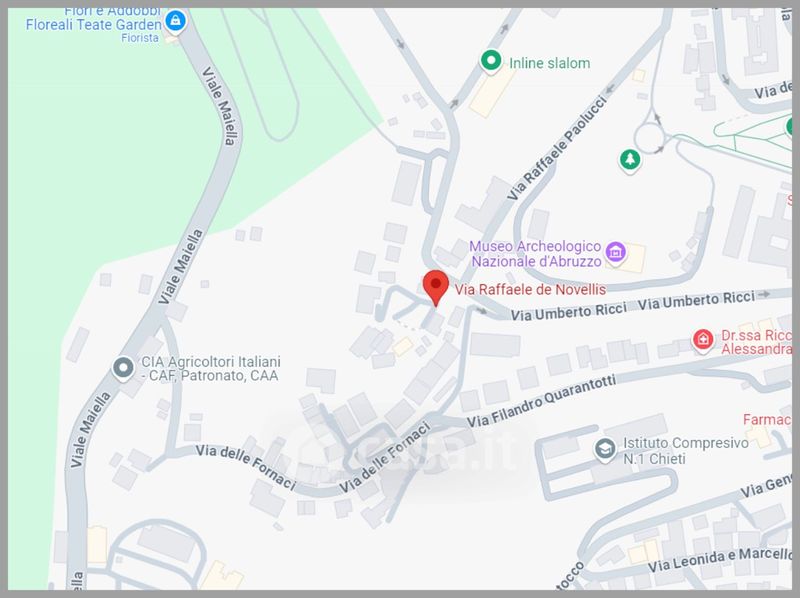Click the Floreali Teate Garden shop icon
This screenshot has width=800, height=598.
[176, 21]
